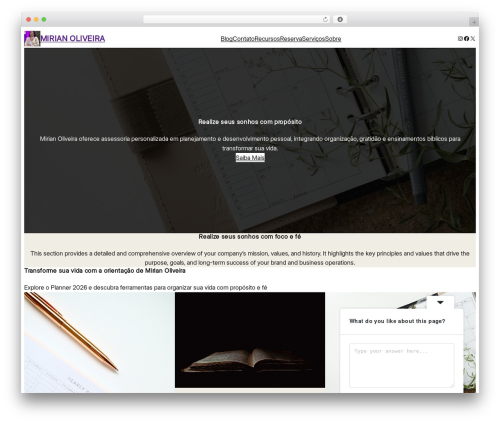500x423 pixels.
Task: Click the red close window button
Action: pos(29,20)
